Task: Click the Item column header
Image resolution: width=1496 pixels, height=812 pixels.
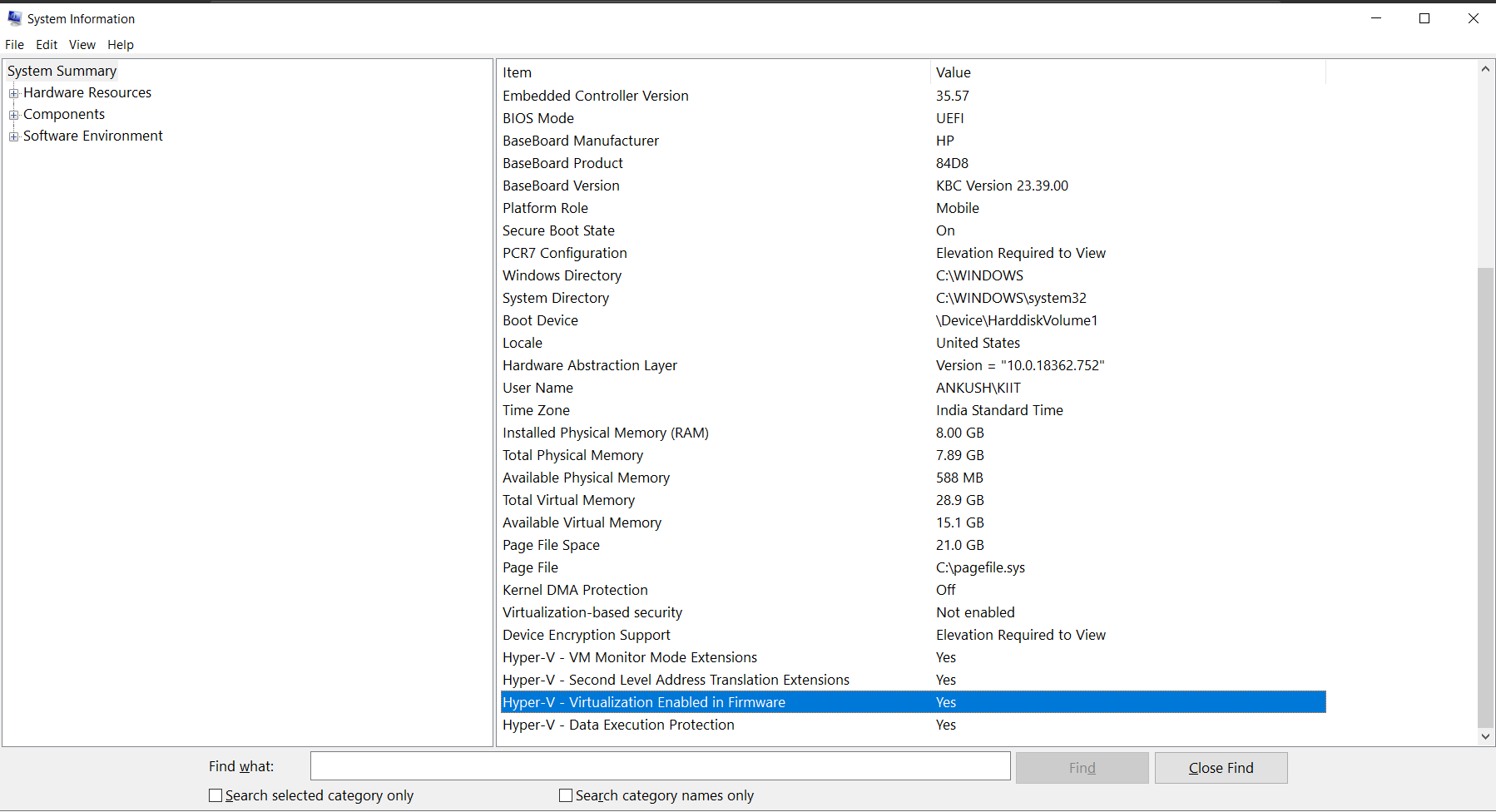Action: click(x=715, y=72)
